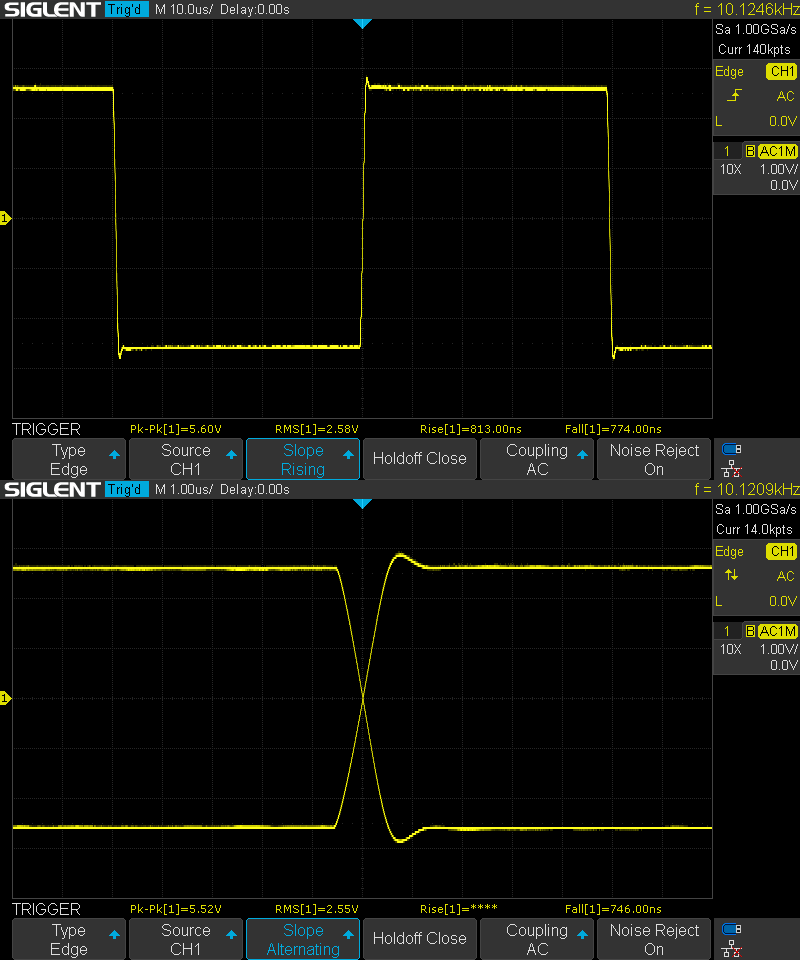Click 10X probe setting, 10.0us/ screen
This screenshot has width=800, height=960.
point(730,169)
